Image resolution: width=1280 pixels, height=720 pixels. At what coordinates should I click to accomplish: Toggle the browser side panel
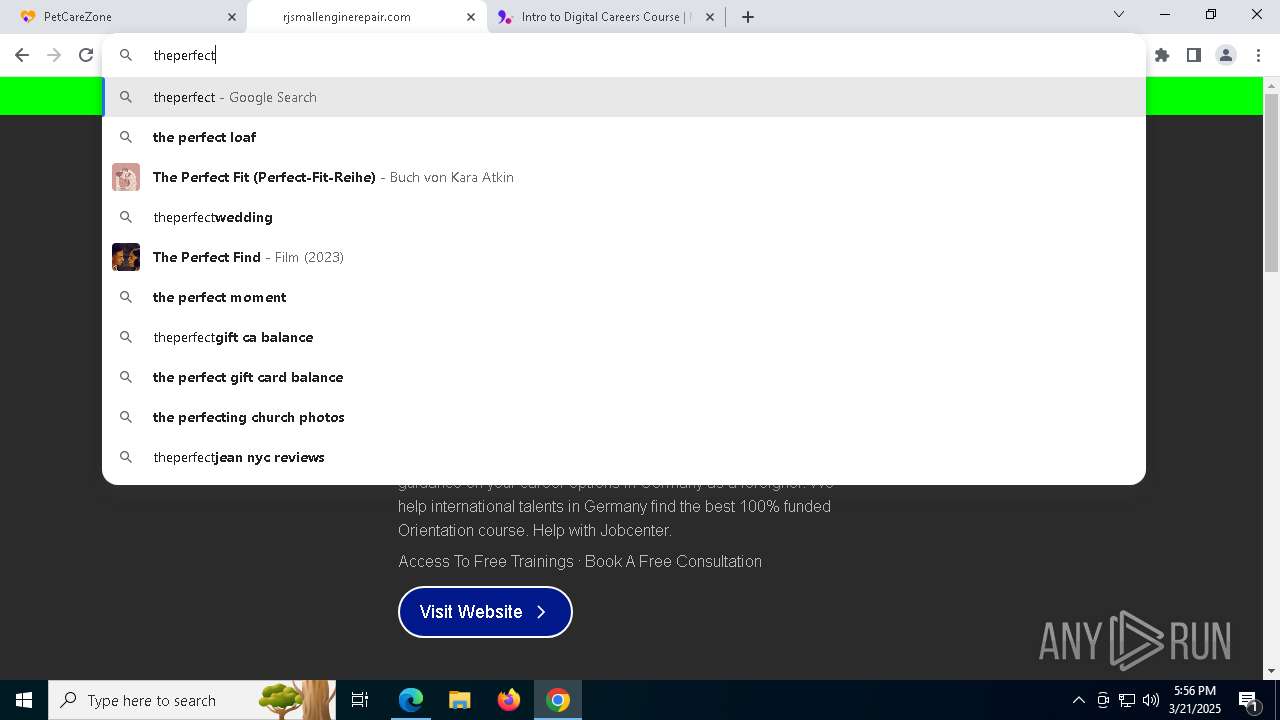[1194, 55]
